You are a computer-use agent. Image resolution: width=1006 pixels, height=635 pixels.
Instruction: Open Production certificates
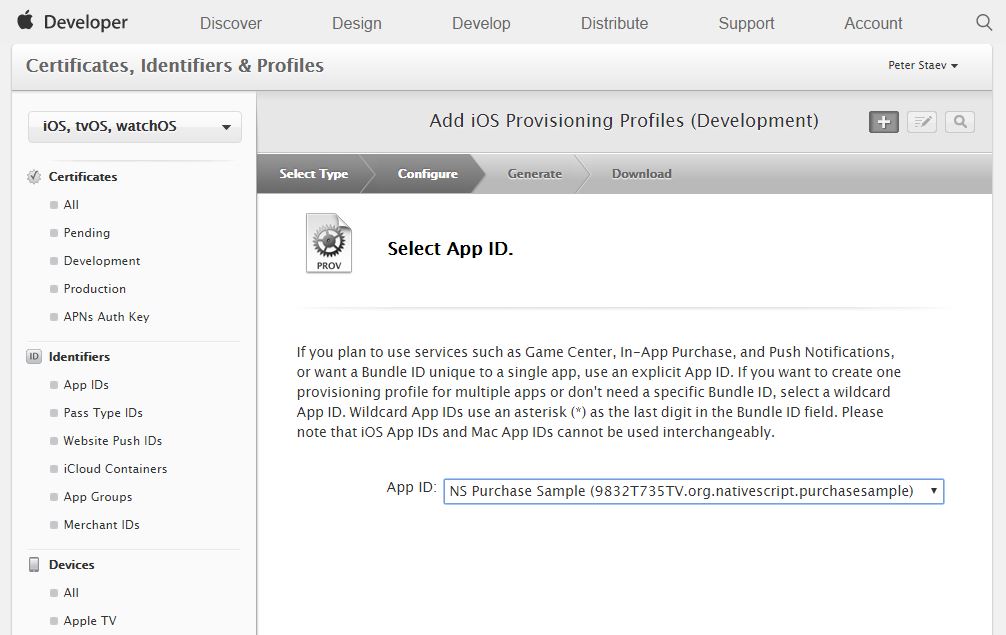coord(95,289)
